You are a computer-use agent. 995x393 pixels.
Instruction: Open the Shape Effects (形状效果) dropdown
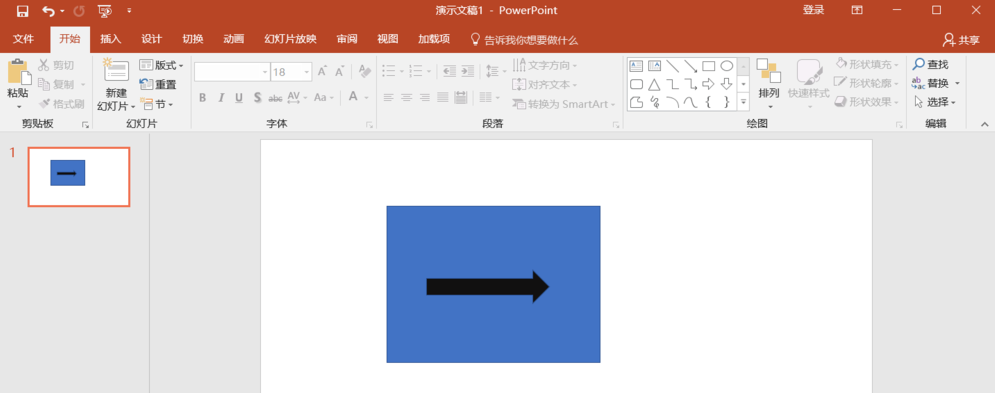click(x=867, y=102)
